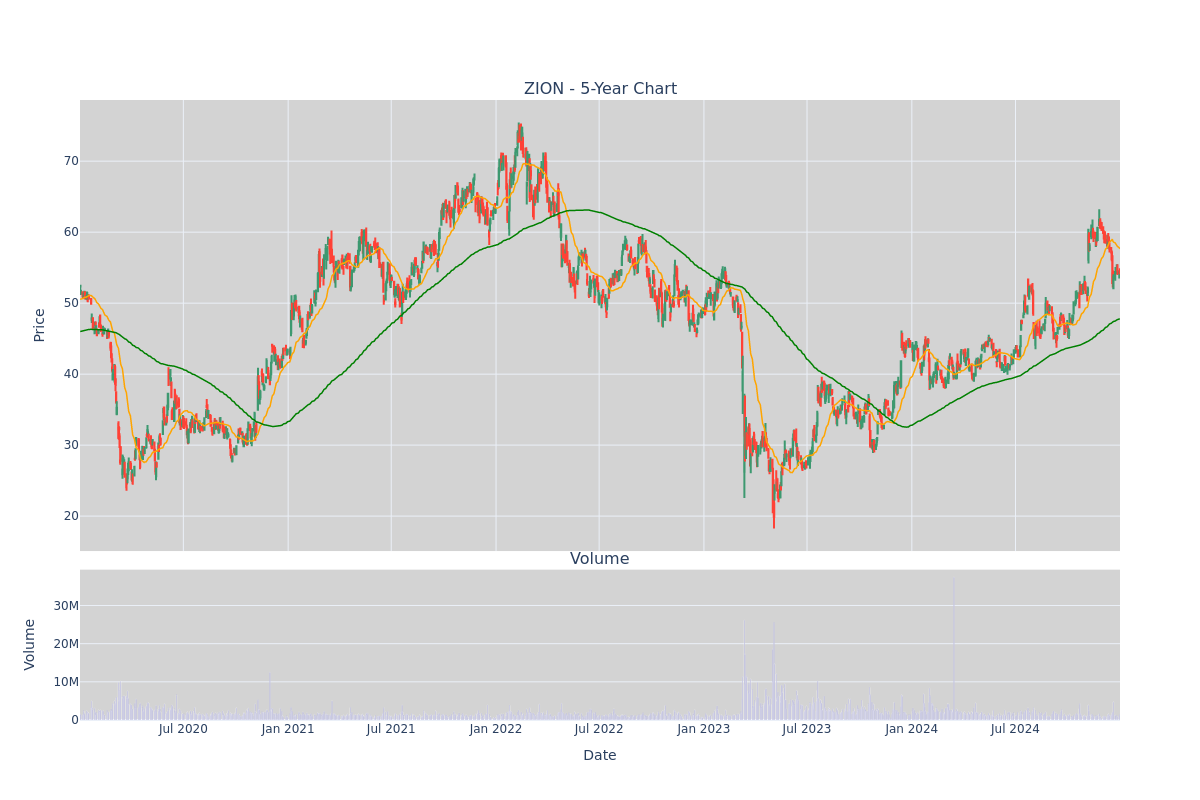Image resolution: width=1200 pixels, height=800 pixels.
Task: Click the Volume subplot title
Action: 600,559
